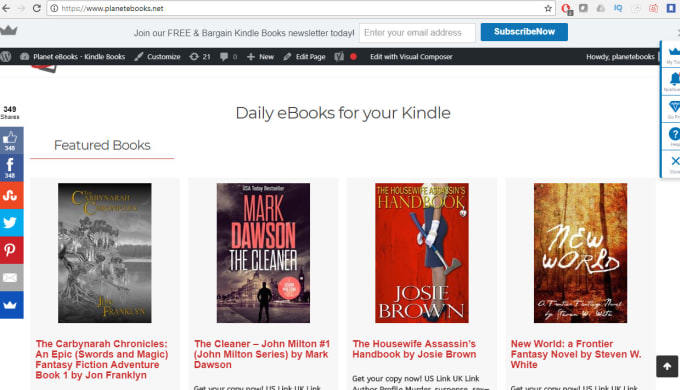This screenshot has height=390, width=680.
Task: Click the crown logo in newsletter bar
Action: pos(9,30)
